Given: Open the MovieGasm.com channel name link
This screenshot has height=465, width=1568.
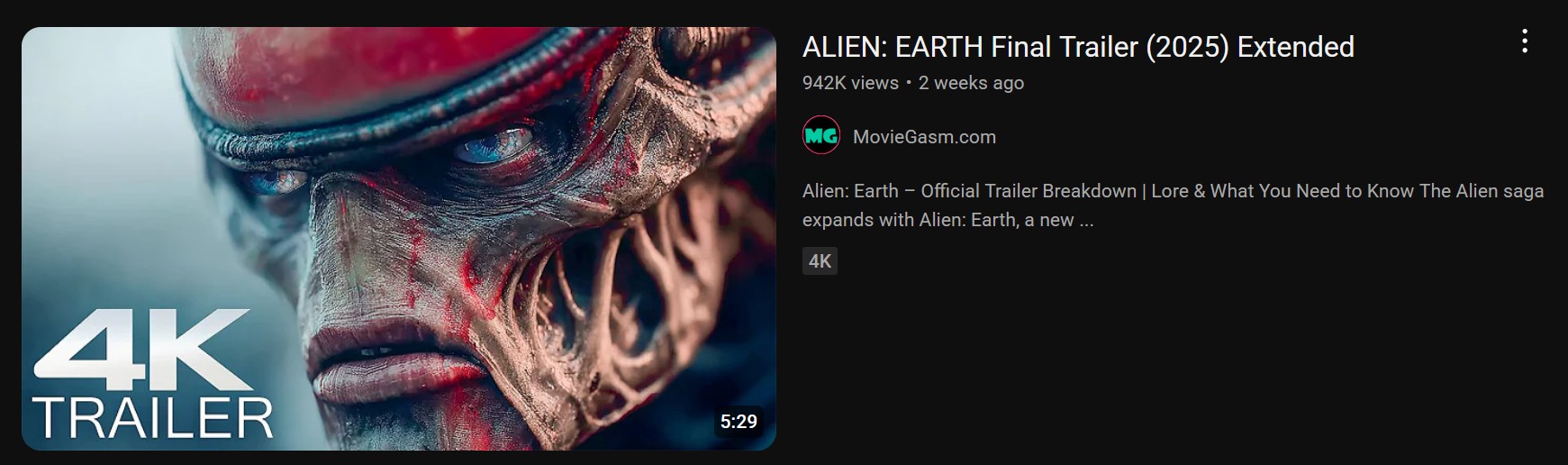Looking at the screenshot, I should [x=924, y=137].
